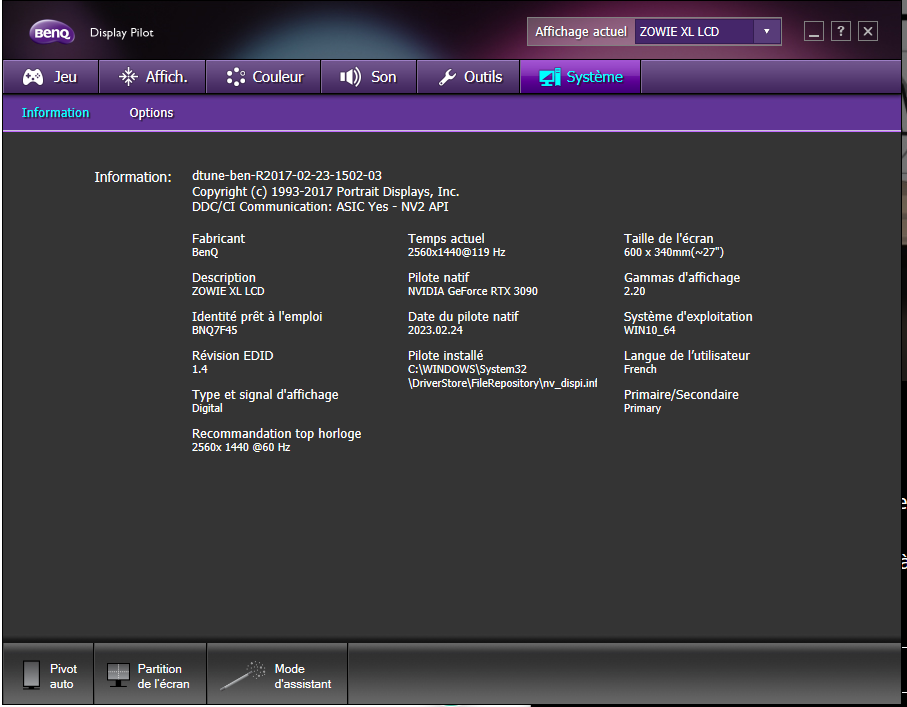Select the Système tab label
Viewport: 907px width, 707px height.
[x=594, y=77]
